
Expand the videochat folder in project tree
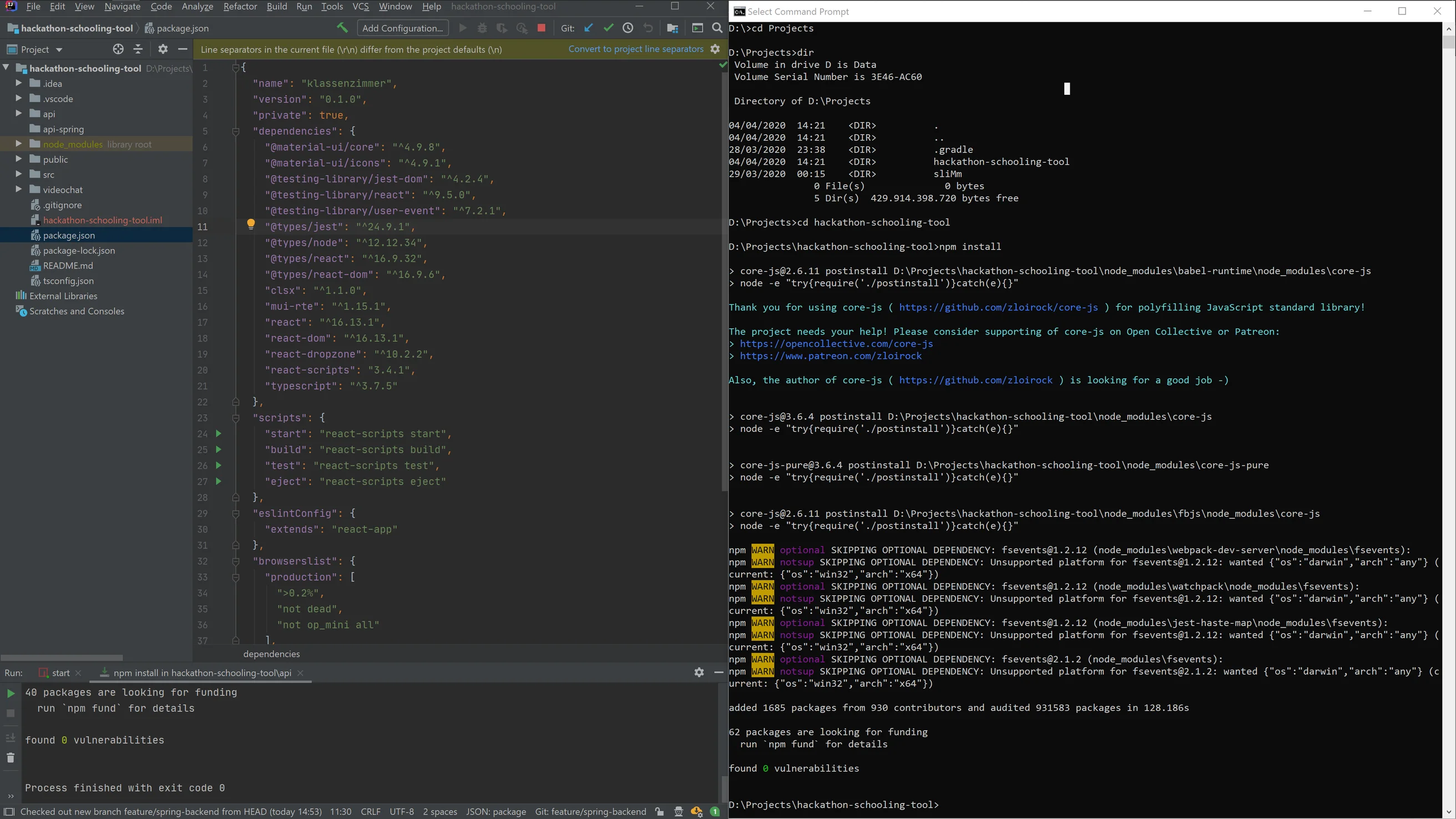click(19, 189)
